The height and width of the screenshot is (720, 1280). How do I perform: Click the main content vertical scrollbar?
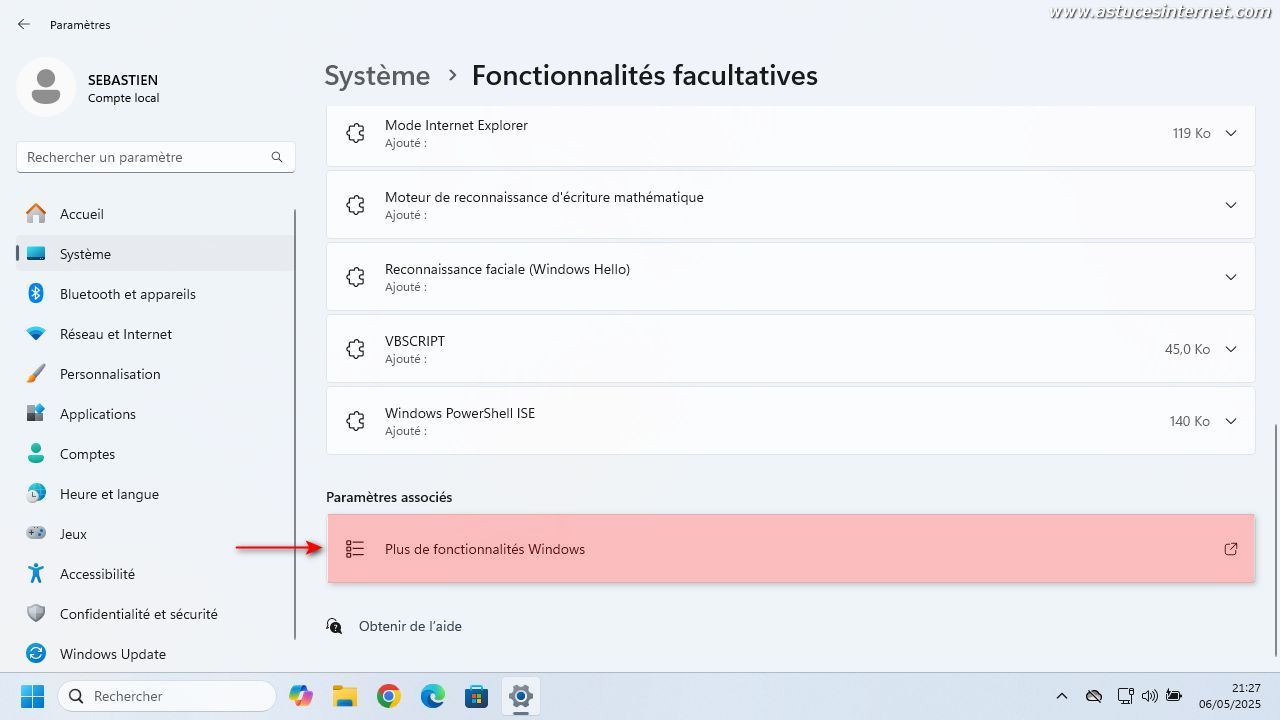[1275, 540]
